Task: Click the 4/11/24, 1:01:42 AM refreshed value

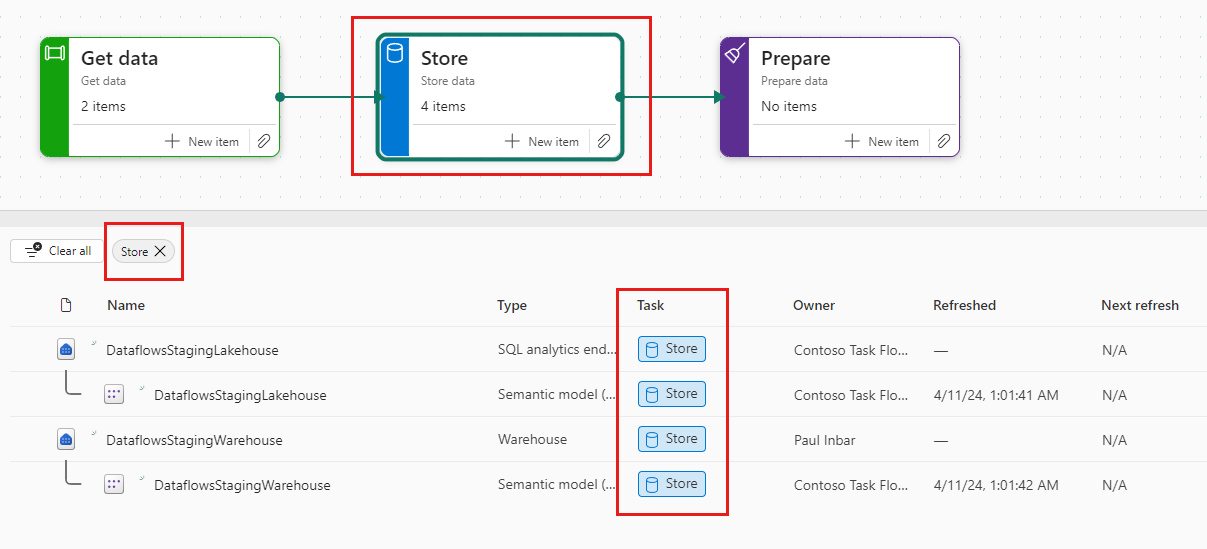Action: coord(996,485)
